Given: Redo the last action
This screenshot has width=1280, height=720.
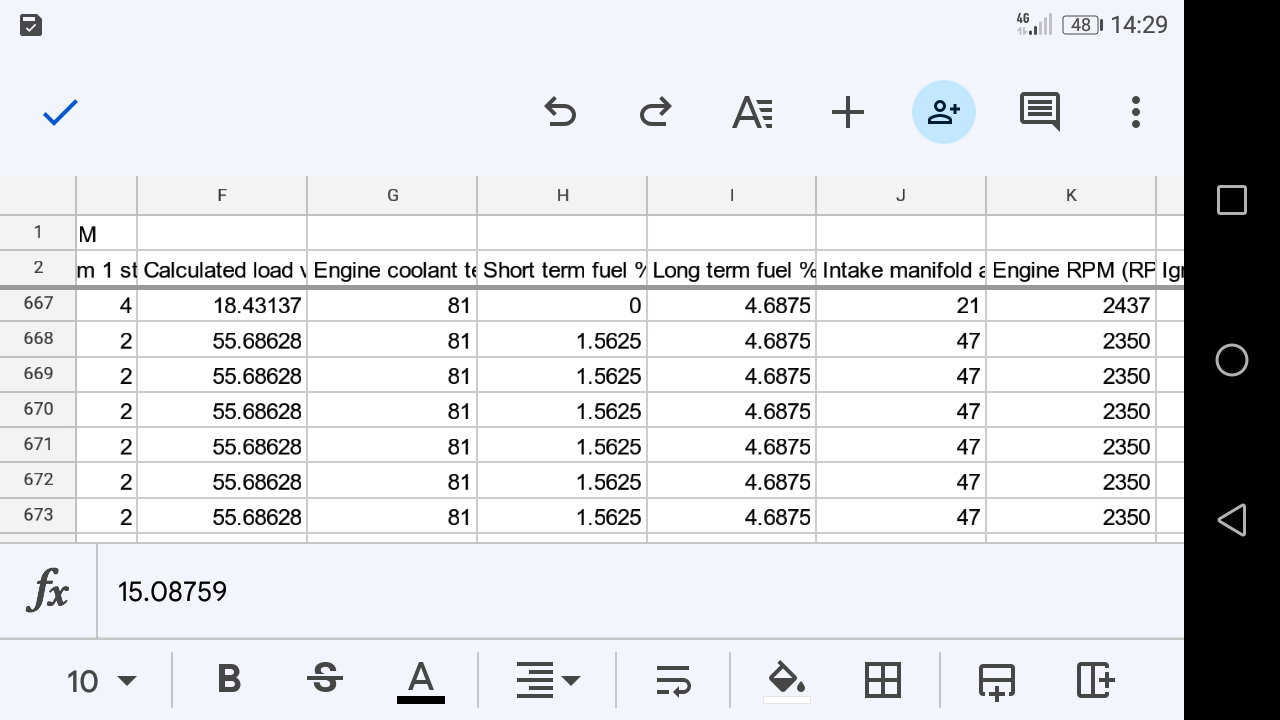Looking at the screenshot, I should [x=655, y=112].
